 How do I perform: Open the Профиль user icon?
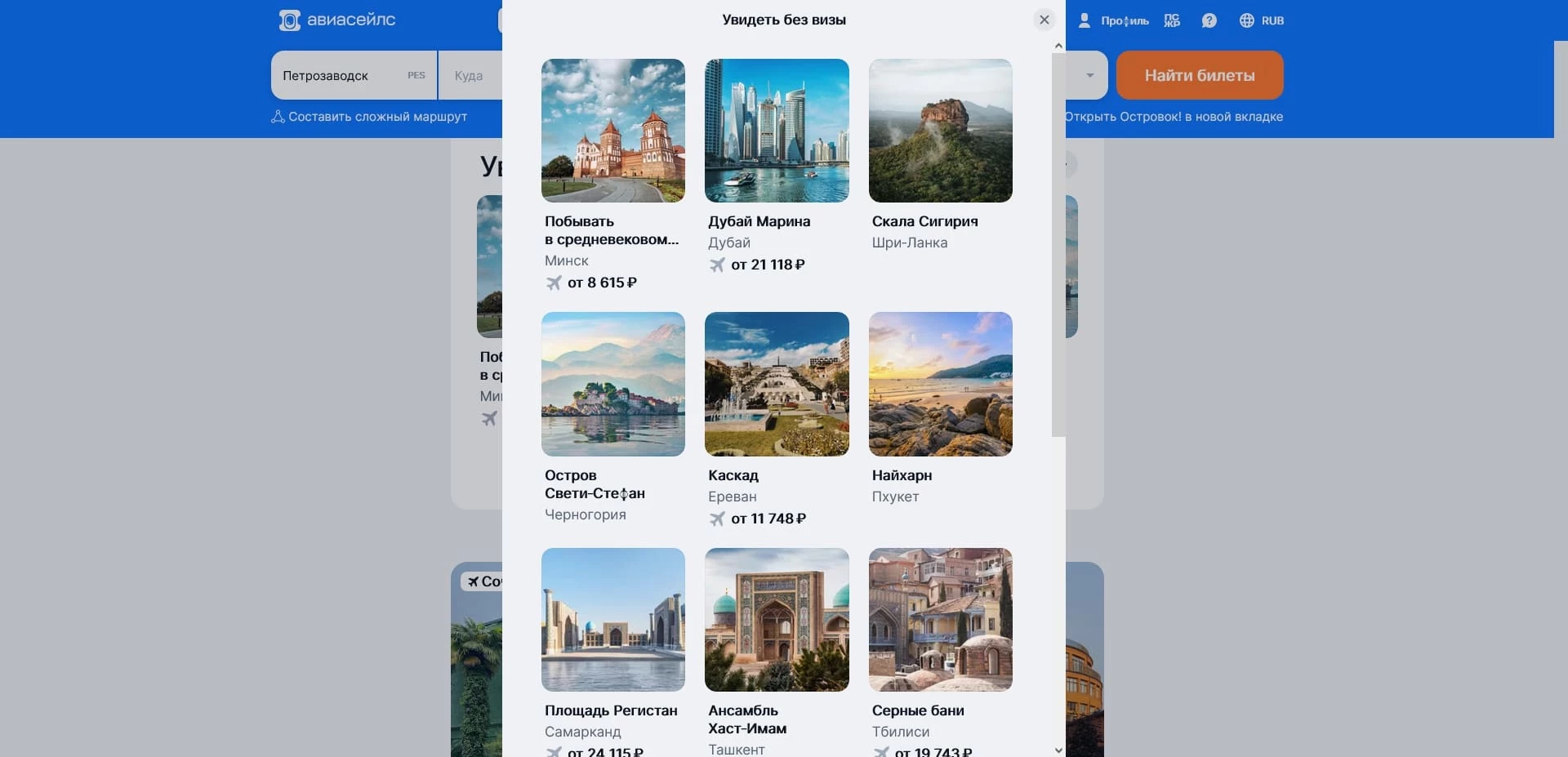coord(1084,20)
